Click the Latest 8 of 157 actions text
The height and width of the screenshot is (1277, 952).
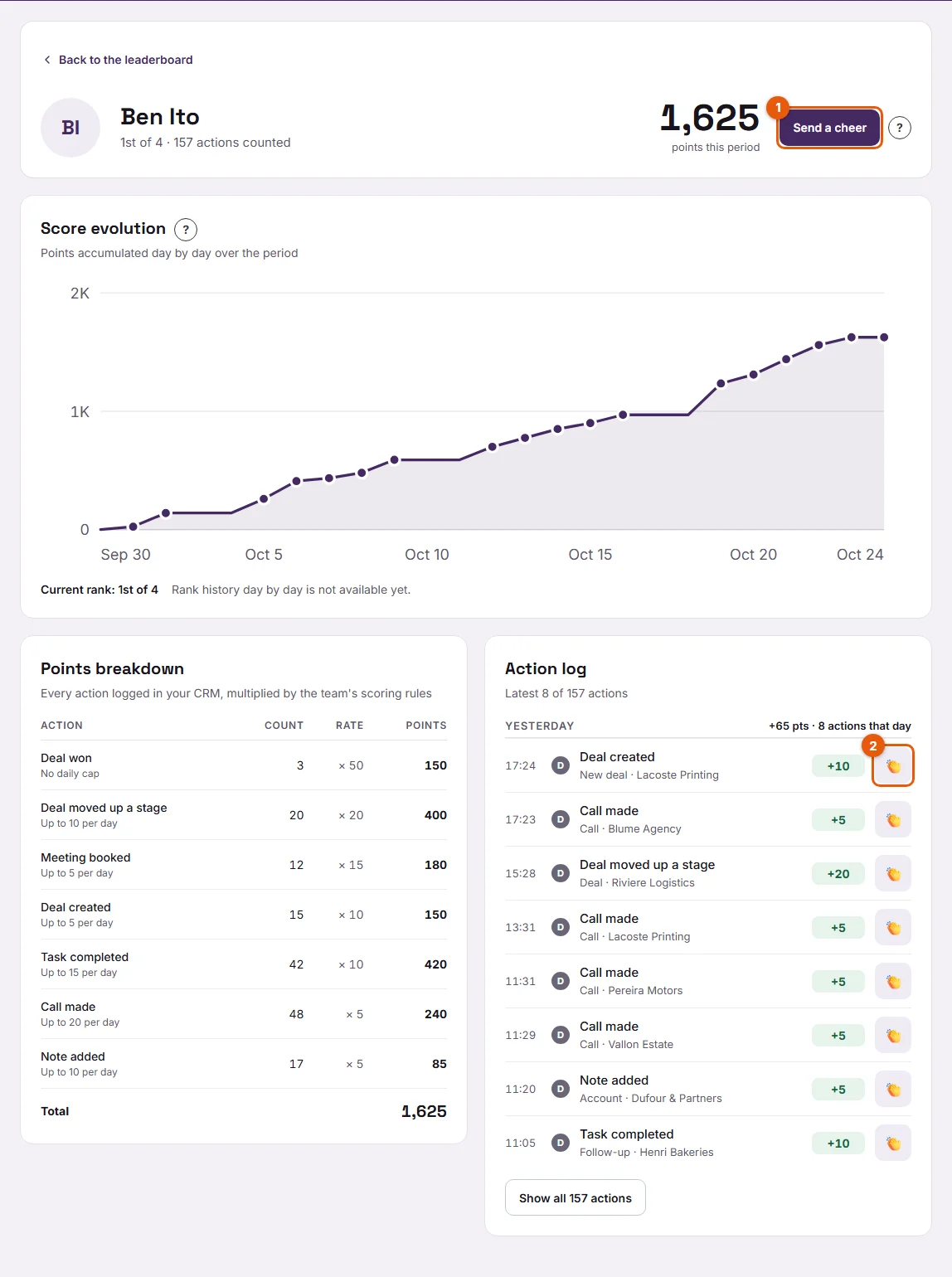(566, 693)
